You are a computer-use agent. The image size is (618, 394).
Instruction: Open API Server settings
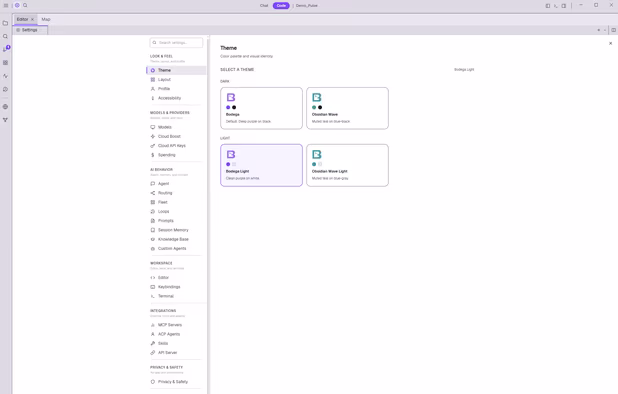coord(176,353)
